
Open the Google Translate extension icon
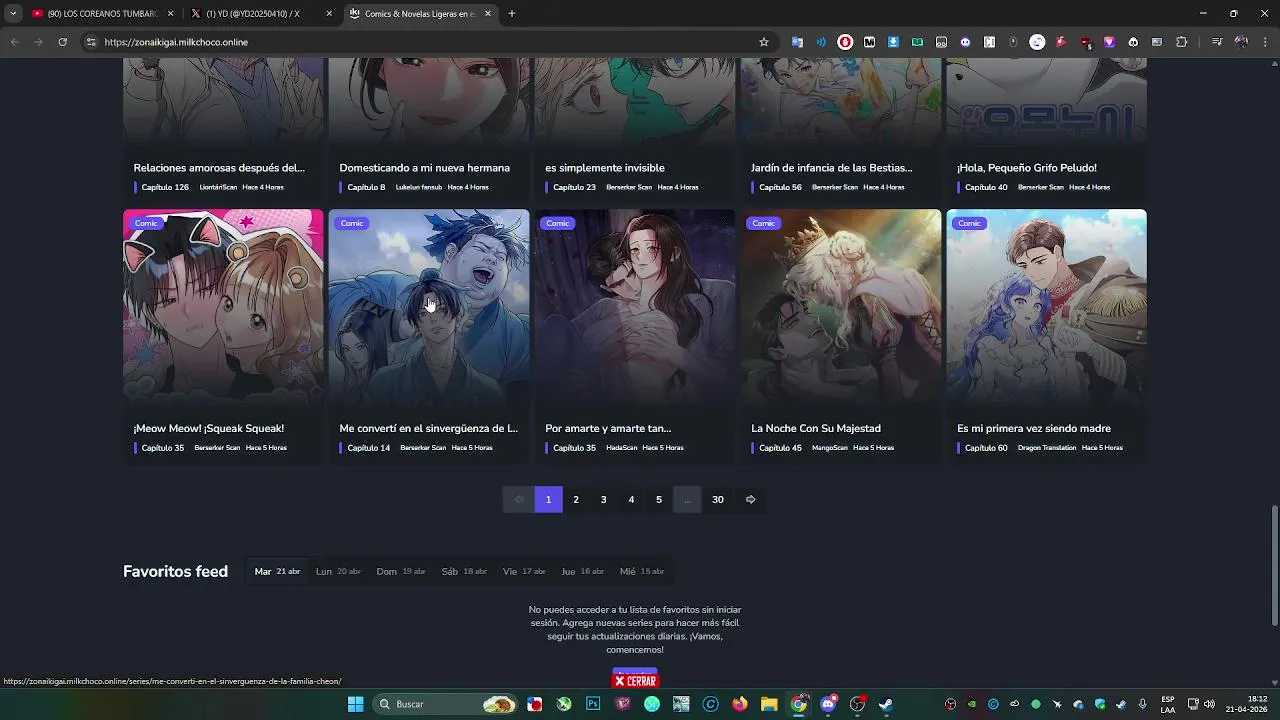(797, 42)
